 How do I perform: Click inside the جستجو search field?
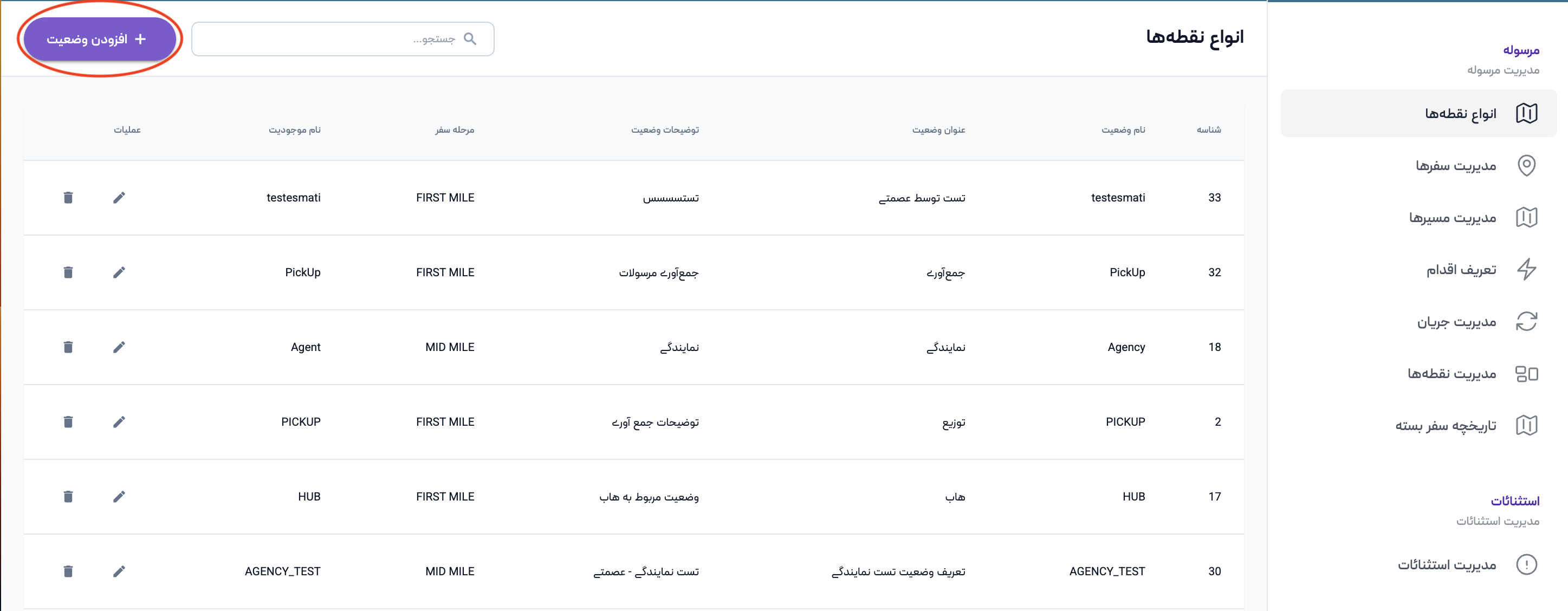pos(329,39)
